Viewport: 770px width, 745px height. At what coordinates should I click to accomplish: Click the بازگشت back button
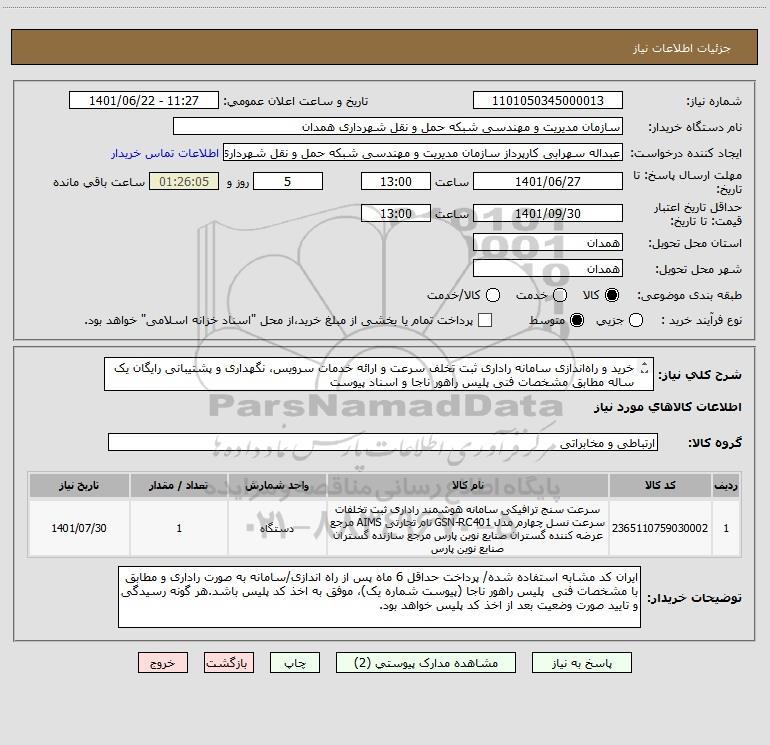pyautogui.click(x=229, y=663)
